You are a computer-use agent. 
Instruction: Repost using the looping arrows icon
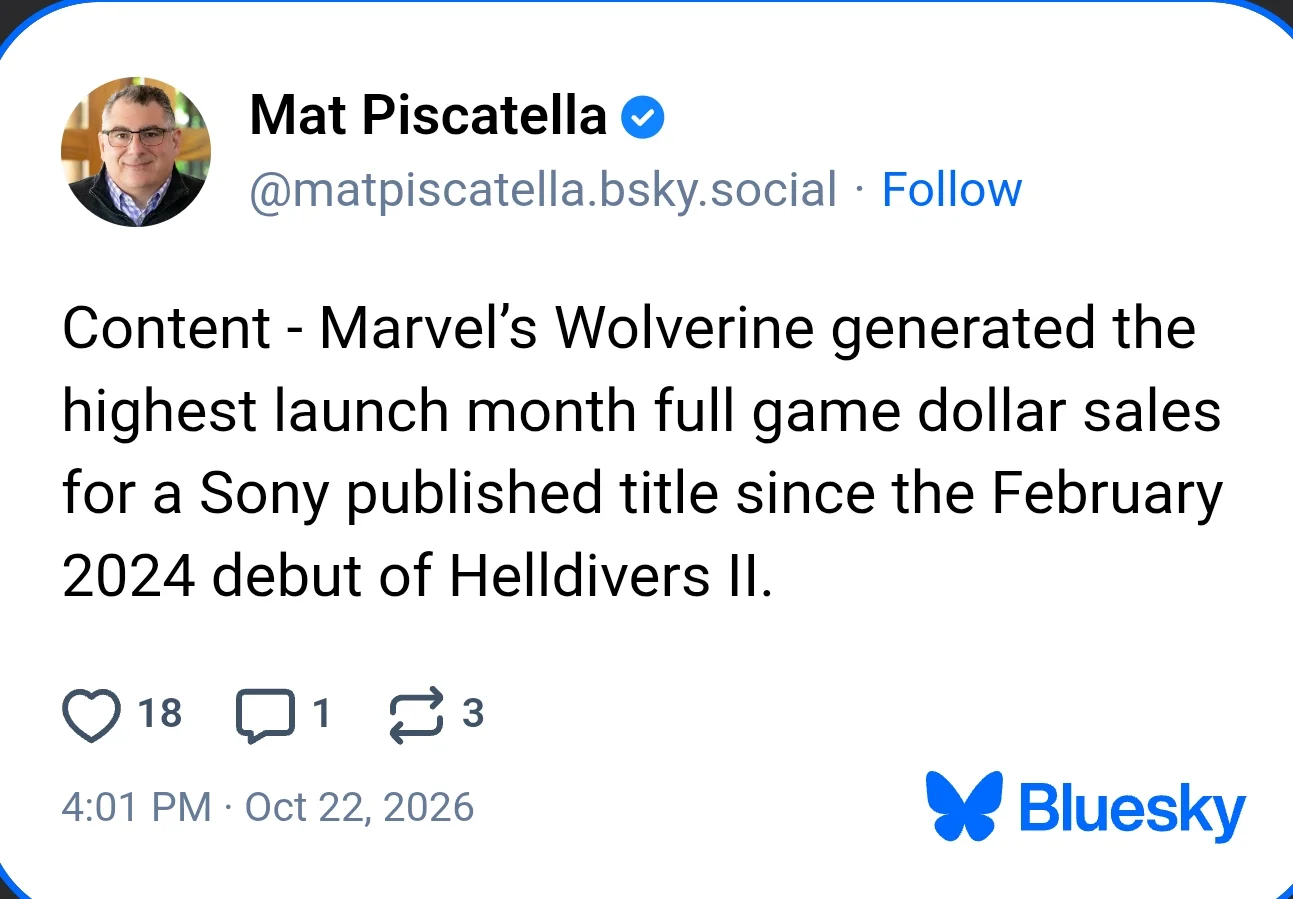415,716
